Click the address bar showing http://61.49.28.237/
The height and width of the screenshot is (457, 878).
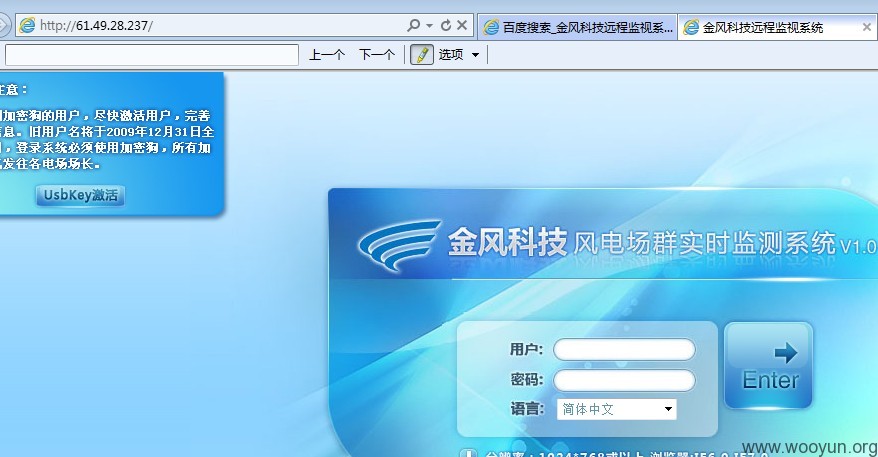tap(244, 26)
